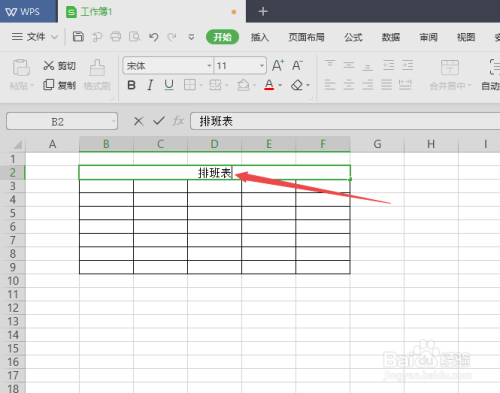The image size is (500, 393).
Task: Select the Format Painter 格式刷
Action: (97, 75)
